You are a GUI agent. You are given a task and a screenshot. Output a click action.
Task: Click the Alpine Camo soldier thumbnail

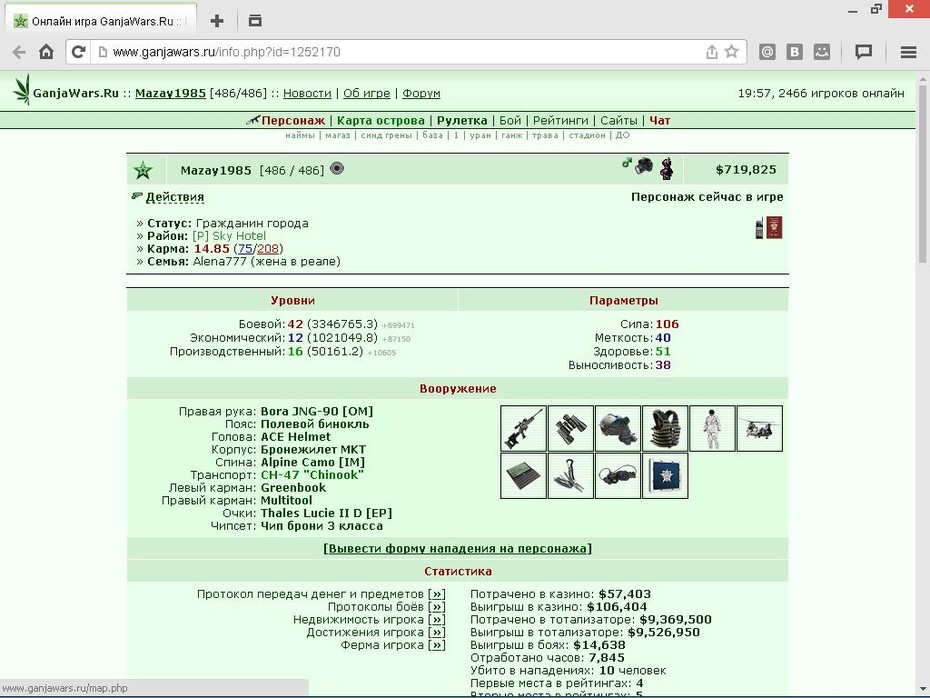point(712,428)
